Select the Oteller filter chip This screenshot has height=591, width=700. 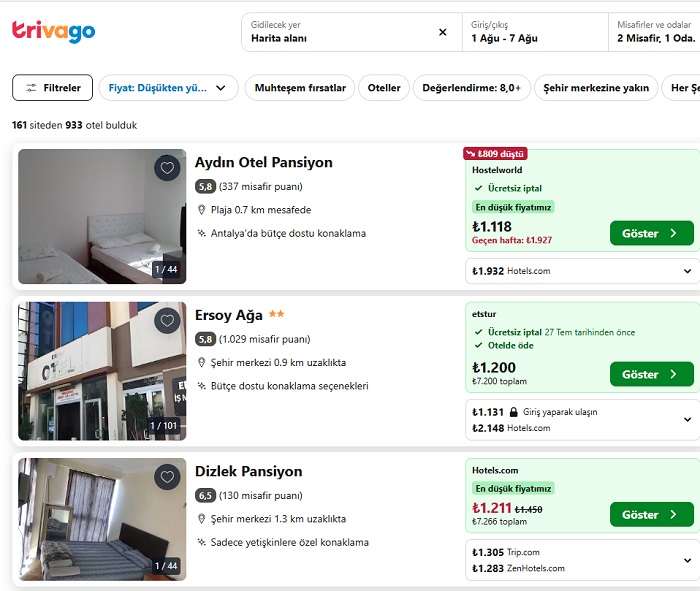pyautogui.click(x=384, y=87)
